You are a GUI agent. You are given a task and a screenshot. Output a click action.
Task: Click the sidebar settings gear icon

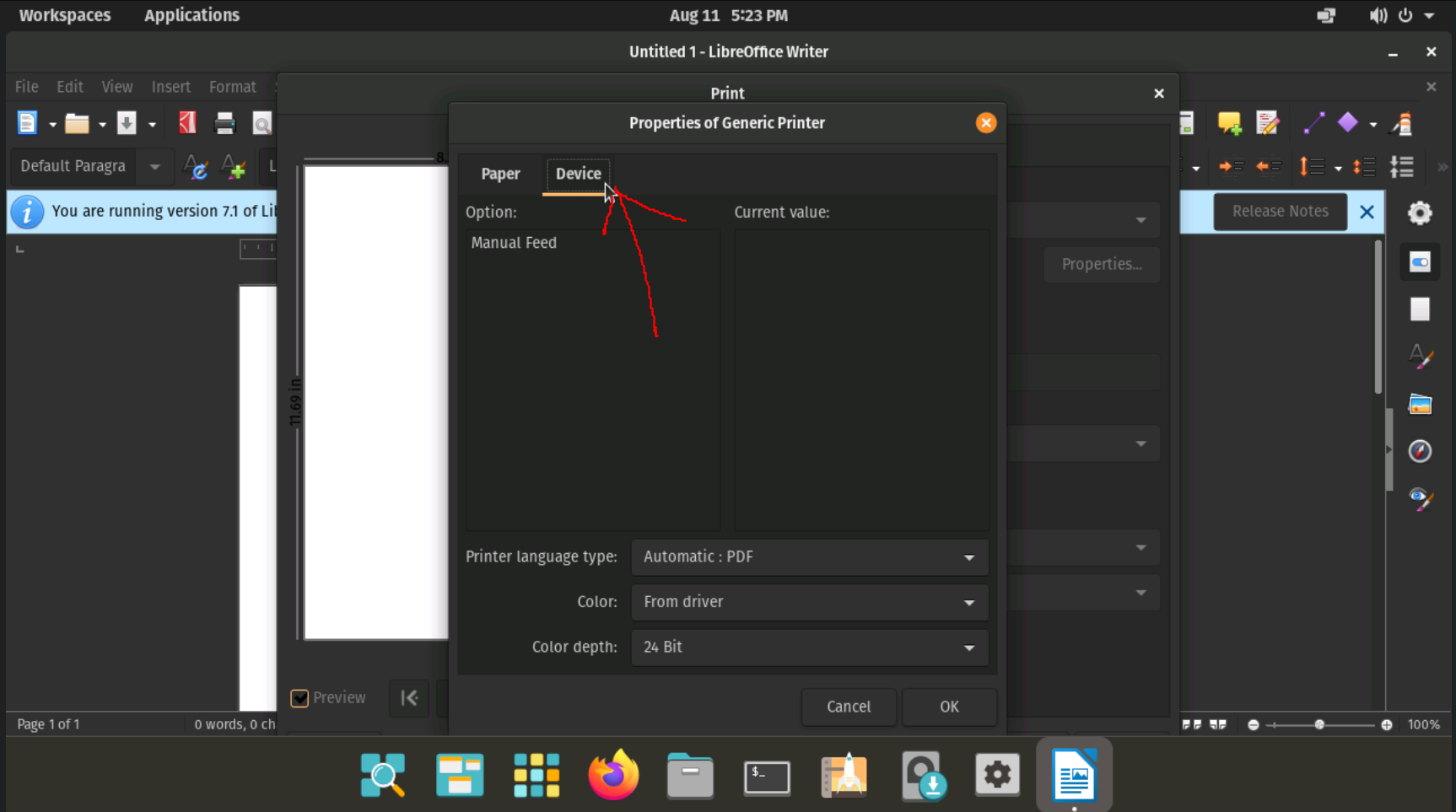pos(1420,213)
